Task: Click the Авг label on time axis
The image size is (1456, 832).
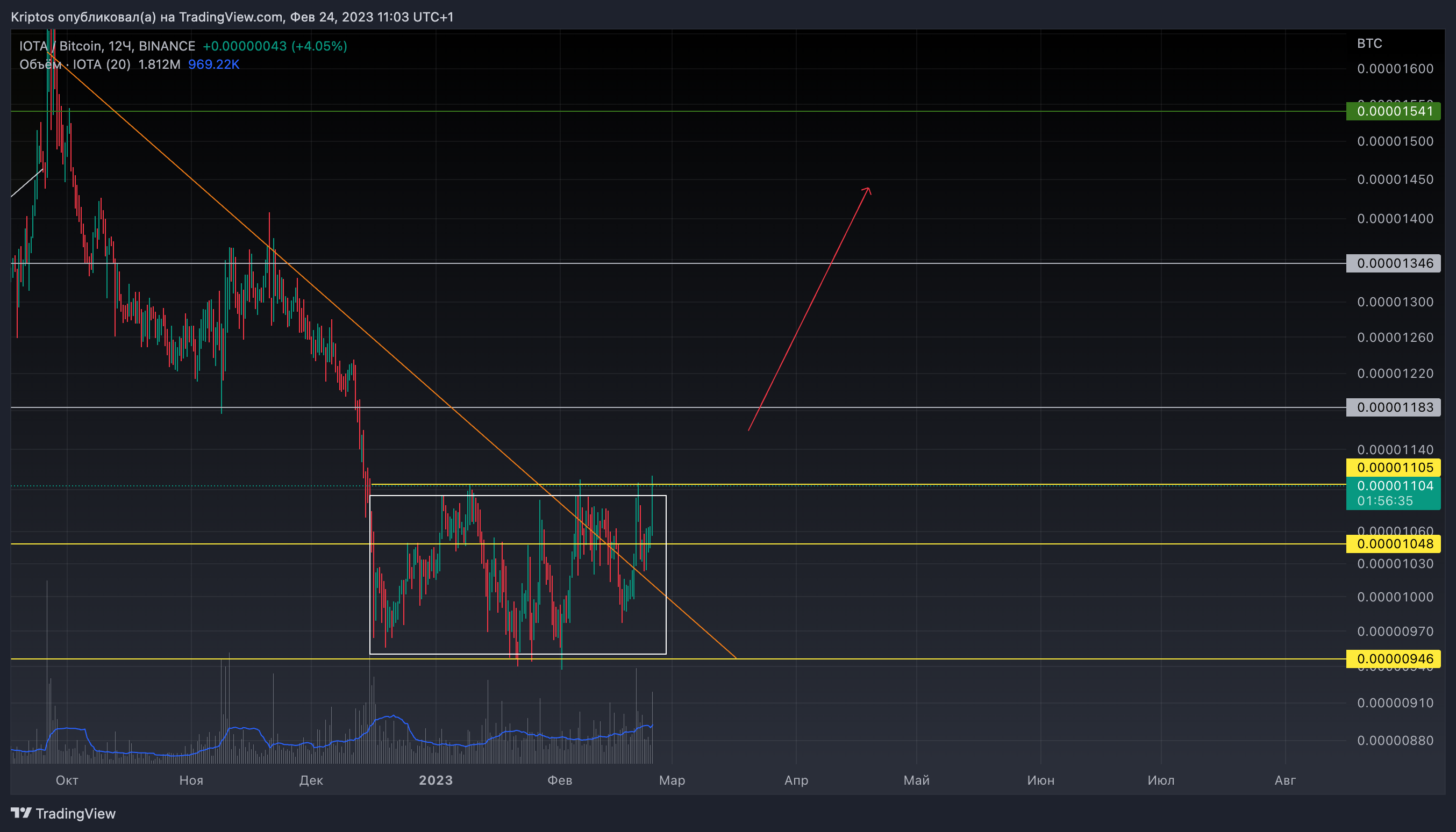Action: click(x=1285, y=780)
